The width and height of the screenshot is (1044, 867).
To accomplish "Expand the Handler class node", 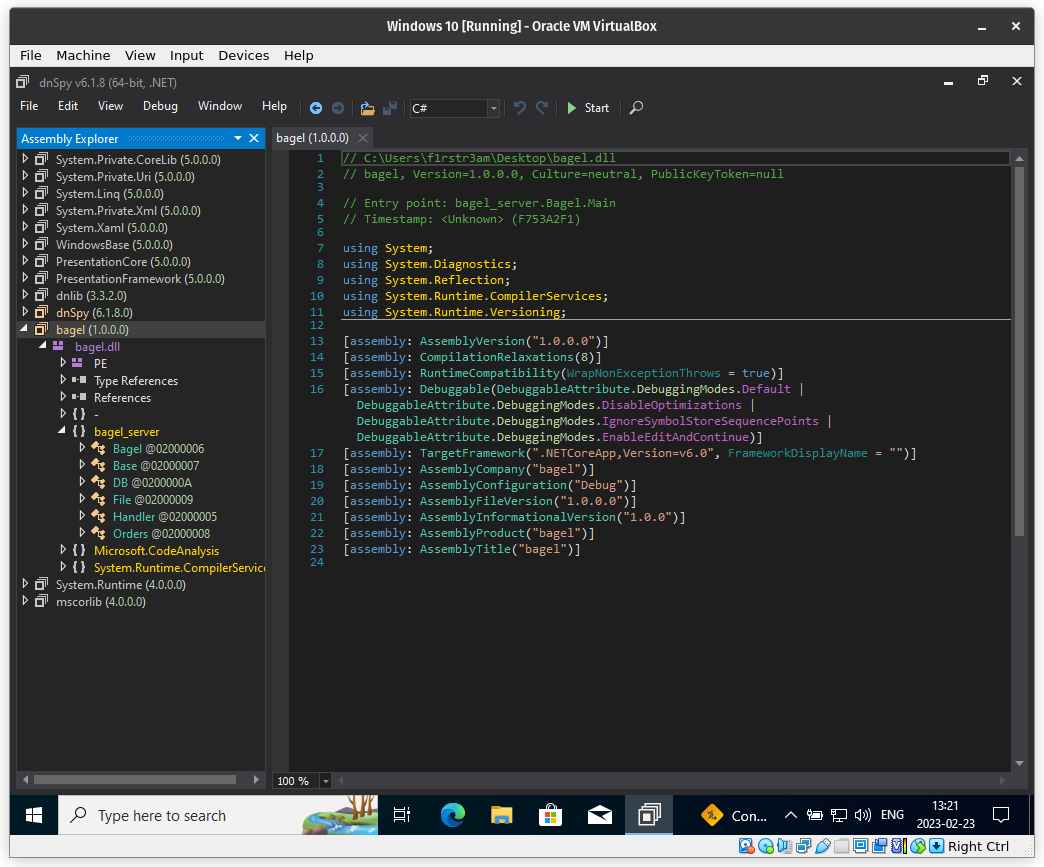I will (82, 517).
